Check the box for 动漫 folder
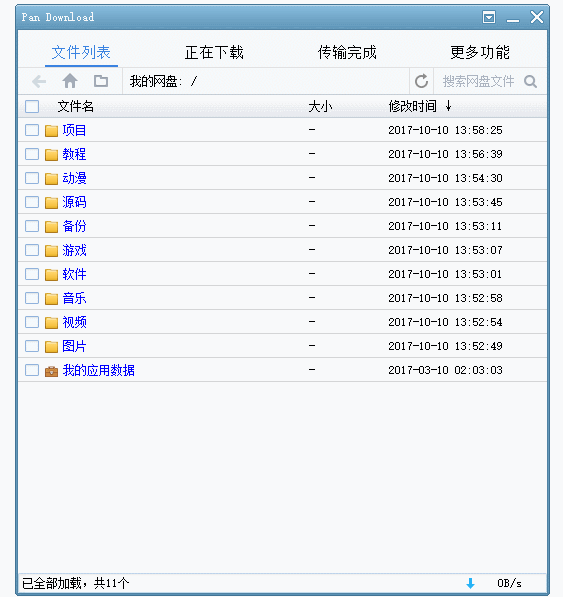Screen dimensions: 563x597 coord(32,178)
